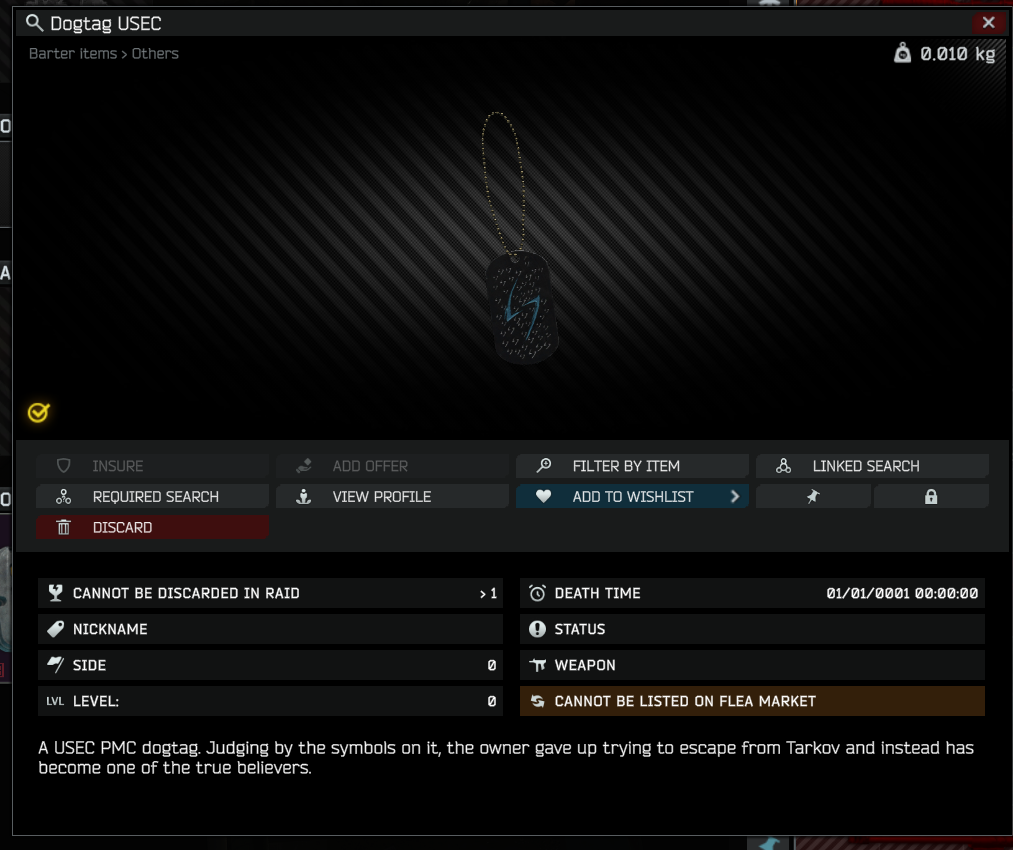Screen dimensions: 1013x850
Task: Select the Level attribute row
Action: 270,701
